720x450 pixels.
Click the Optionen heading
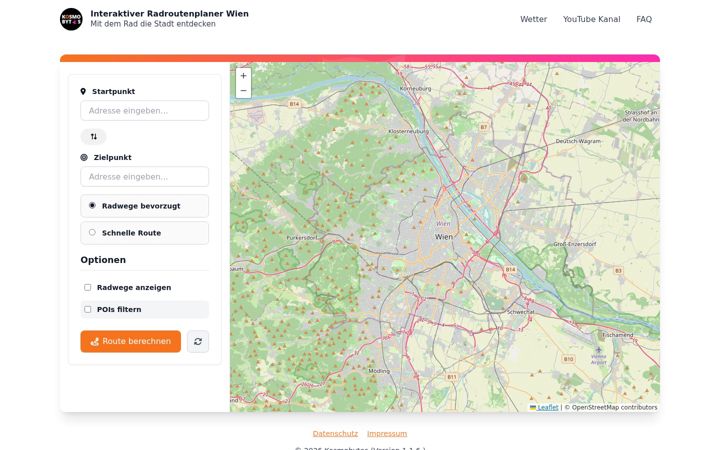pos(103,260)
